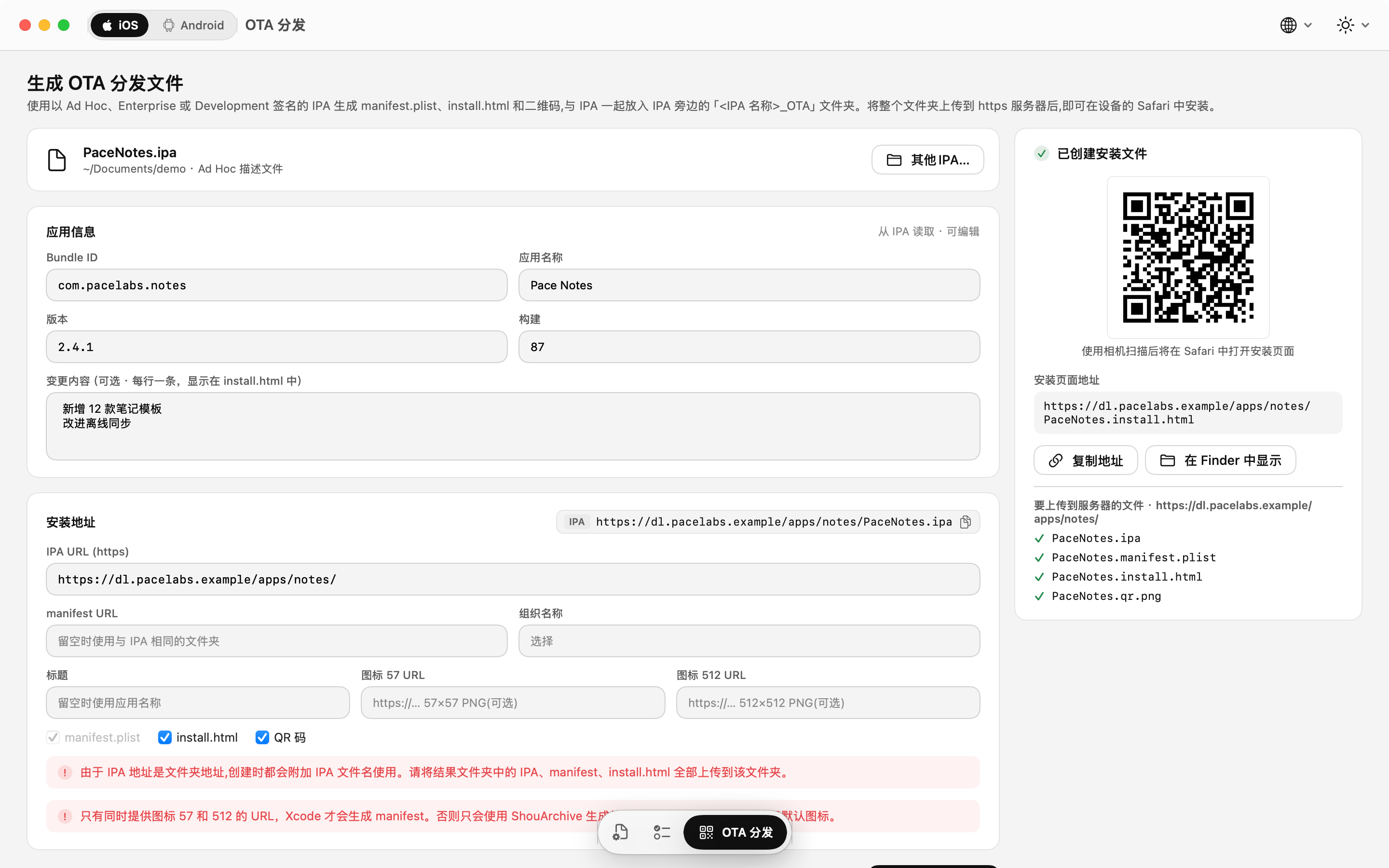Viewport: 1389px width, 868px height.
Task: Switch to the Android platform tab
Action: 193,25
